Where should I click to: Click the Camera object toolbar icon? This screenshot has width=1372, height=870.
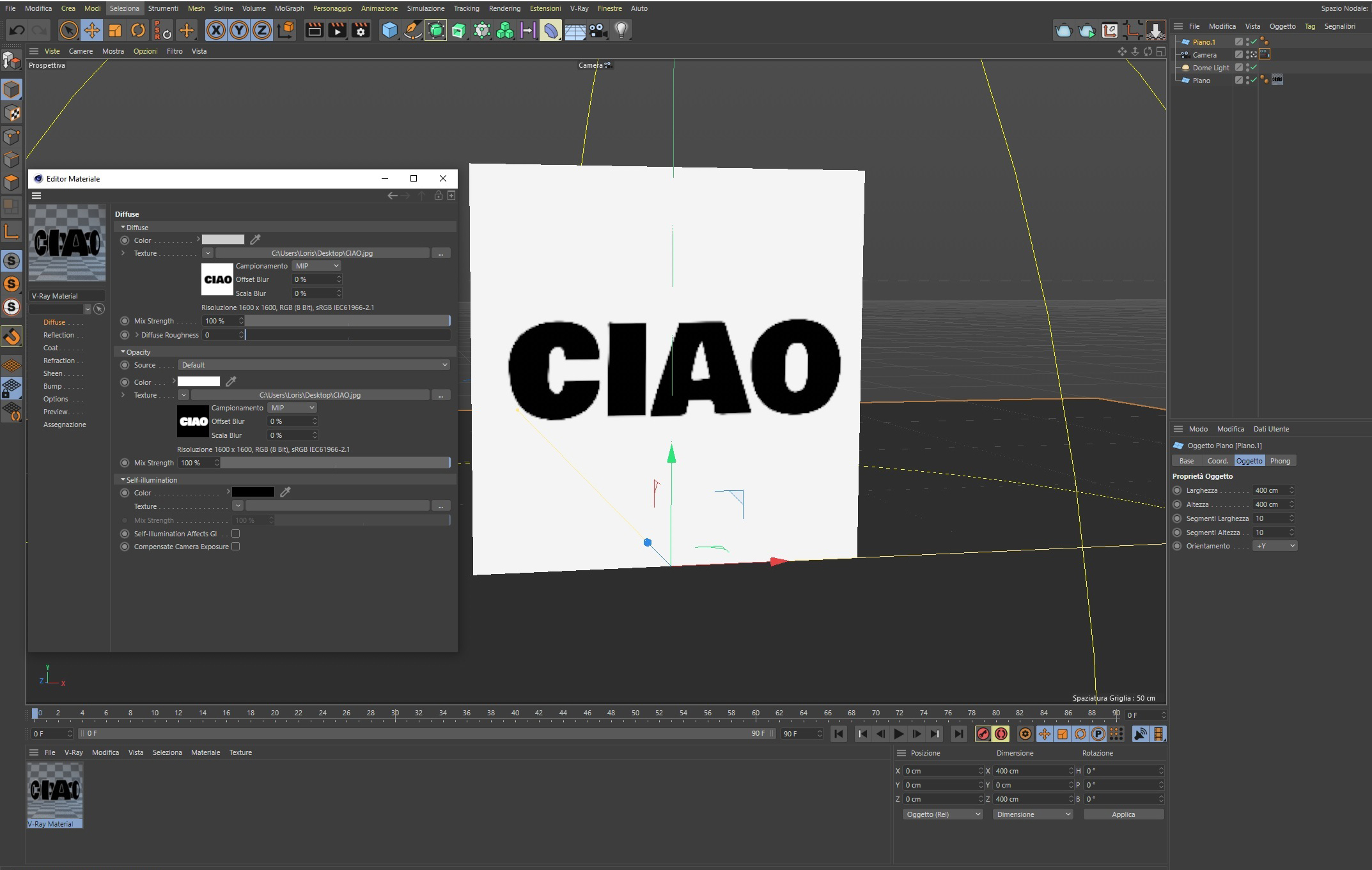598,30
